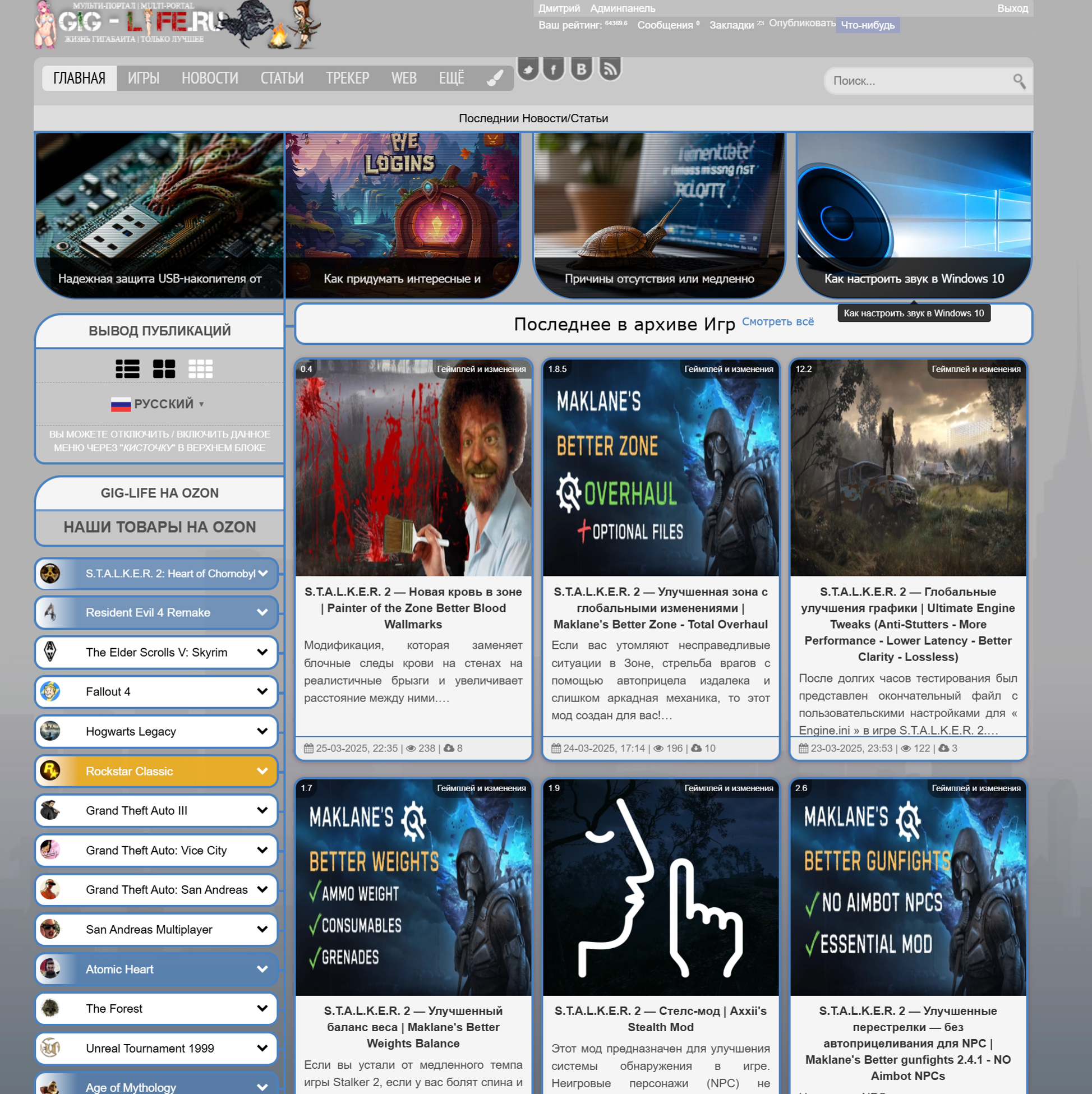Image resolution: width=1092 pixels, height=1094 pixels.
Task: Open the ИГРЫ menu item
Action: coord(143,78)
